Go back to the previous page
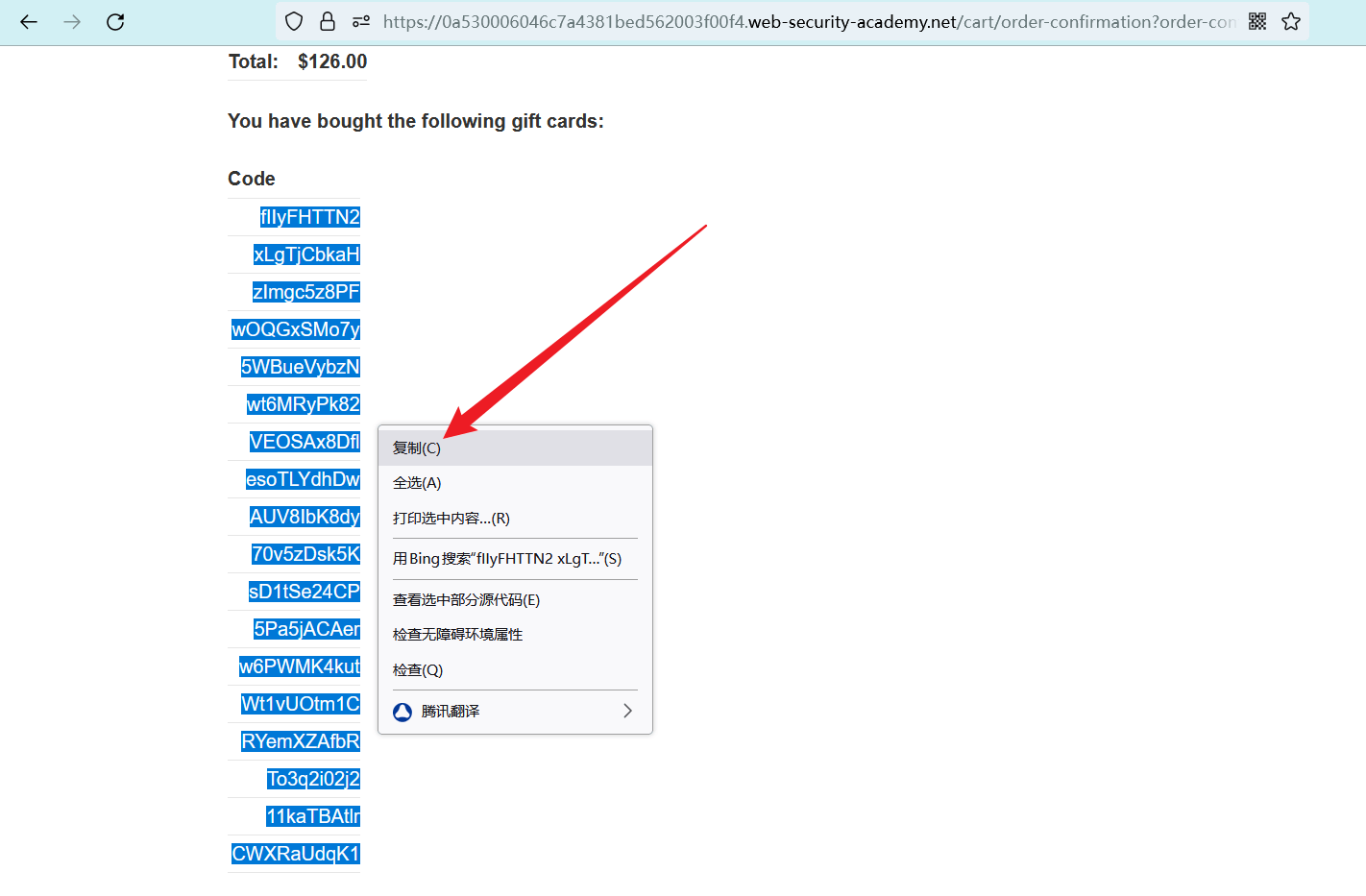This screenshot has height=896, width=1366. tap(29, 22)
